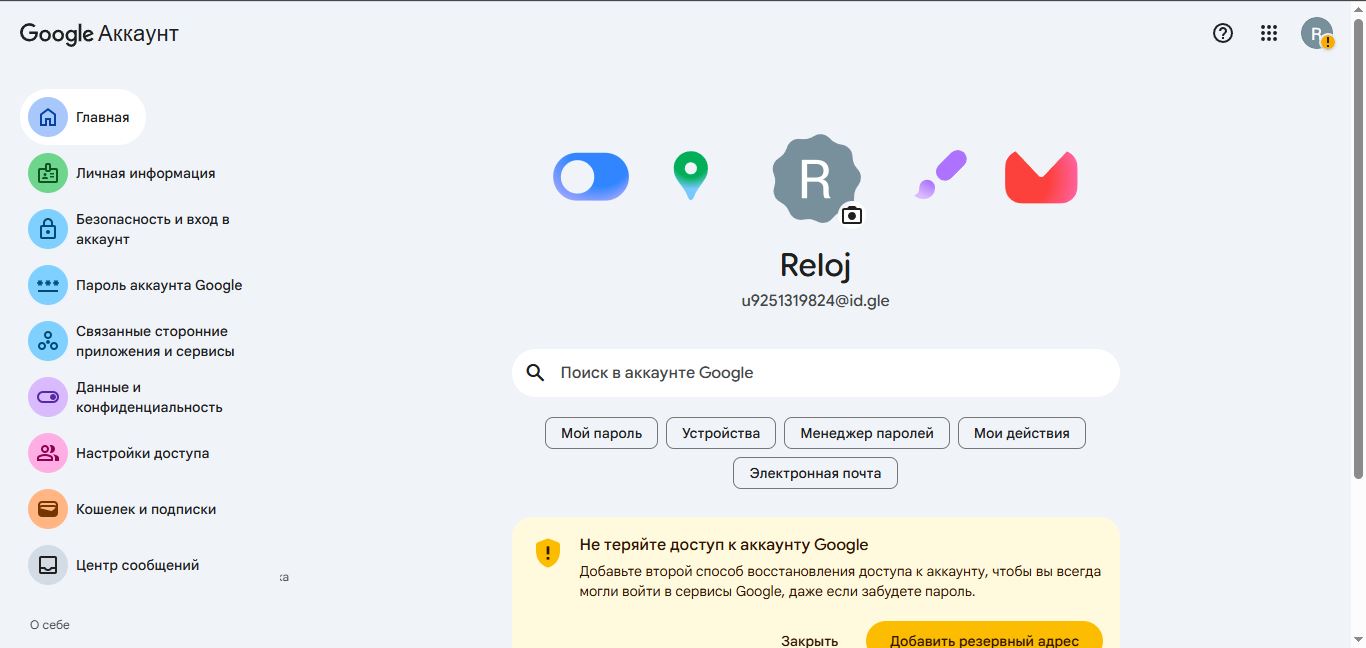Open the profile avatar with alert badge
Viewport: 1366px width, 648px height.
(x=1316, y=33)
